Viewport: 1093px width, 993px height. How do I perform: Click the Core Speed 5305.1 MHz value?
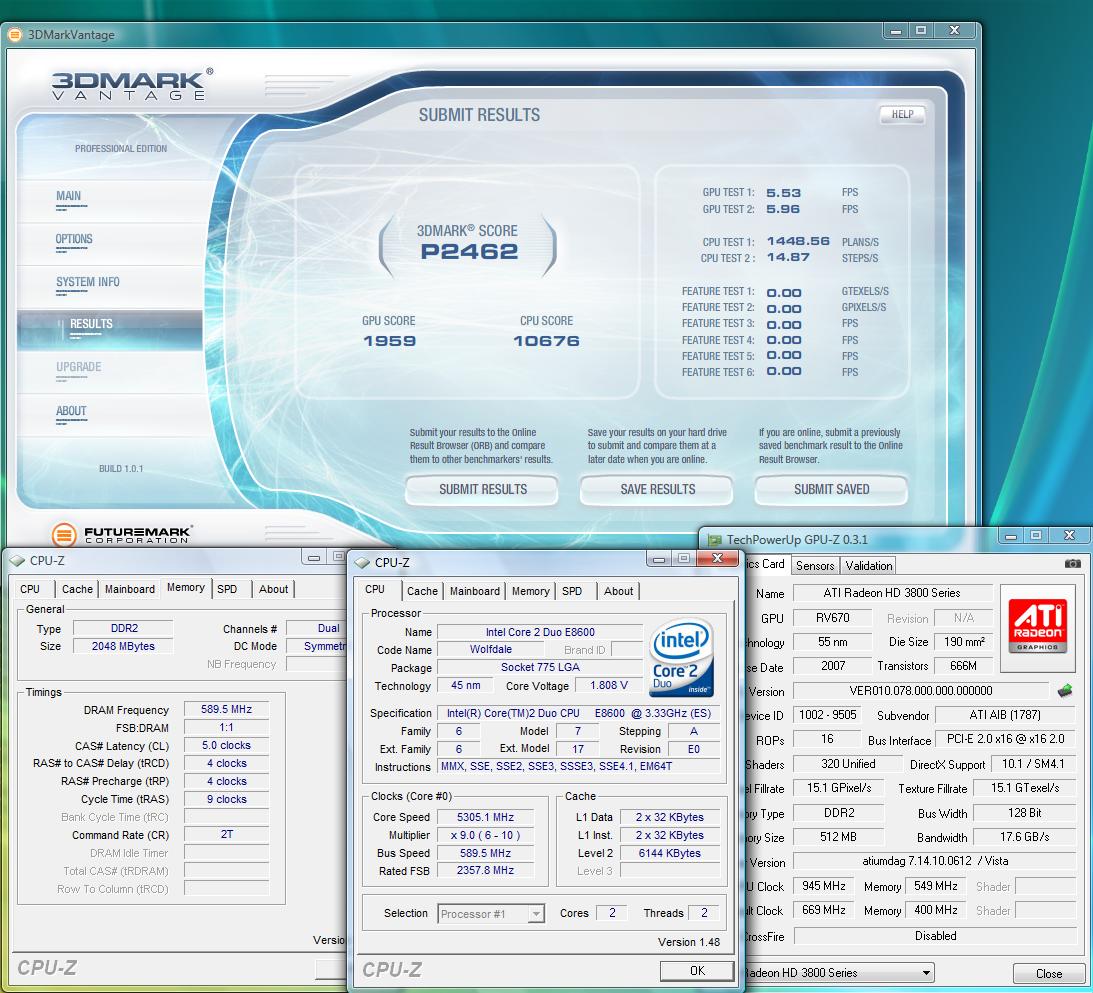(x=485, y=817)
